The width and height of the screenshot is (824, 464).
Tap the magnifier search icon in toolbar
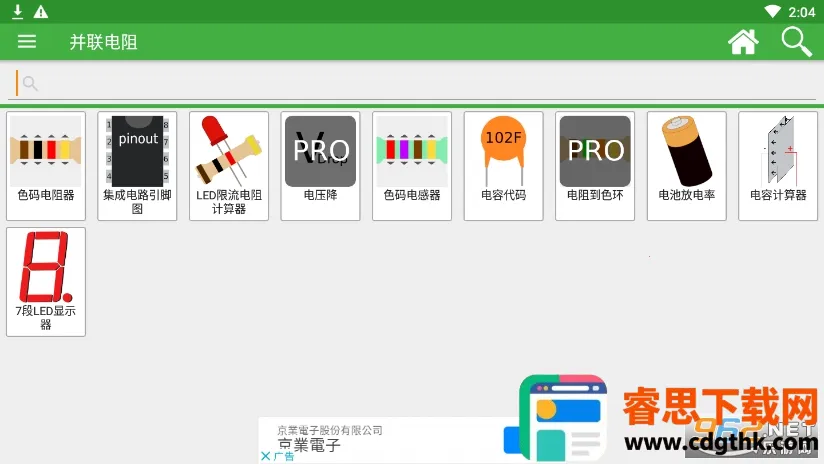click(796, 41)
